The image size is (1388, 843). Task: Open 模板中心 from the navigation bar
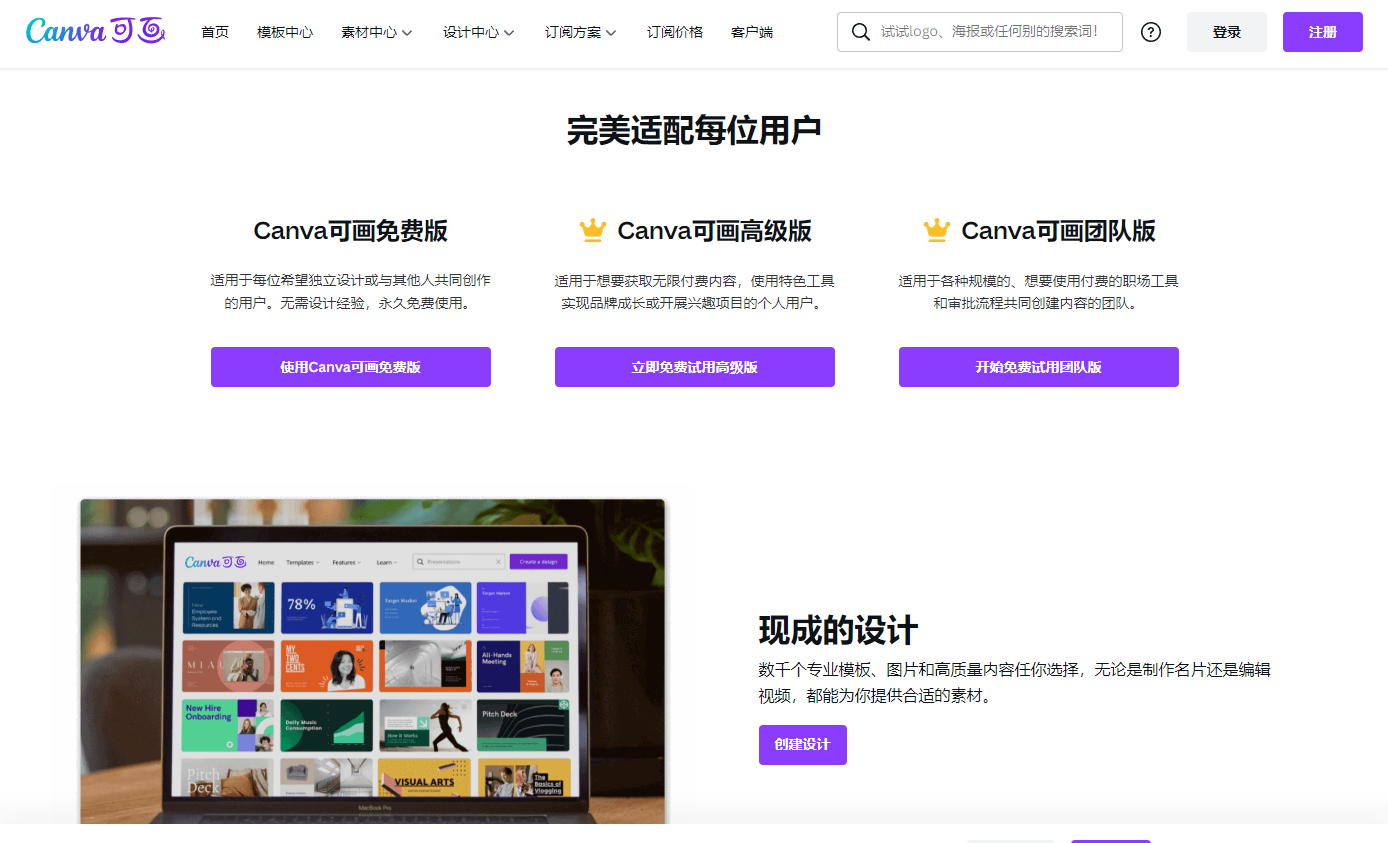tap(285, 32)
